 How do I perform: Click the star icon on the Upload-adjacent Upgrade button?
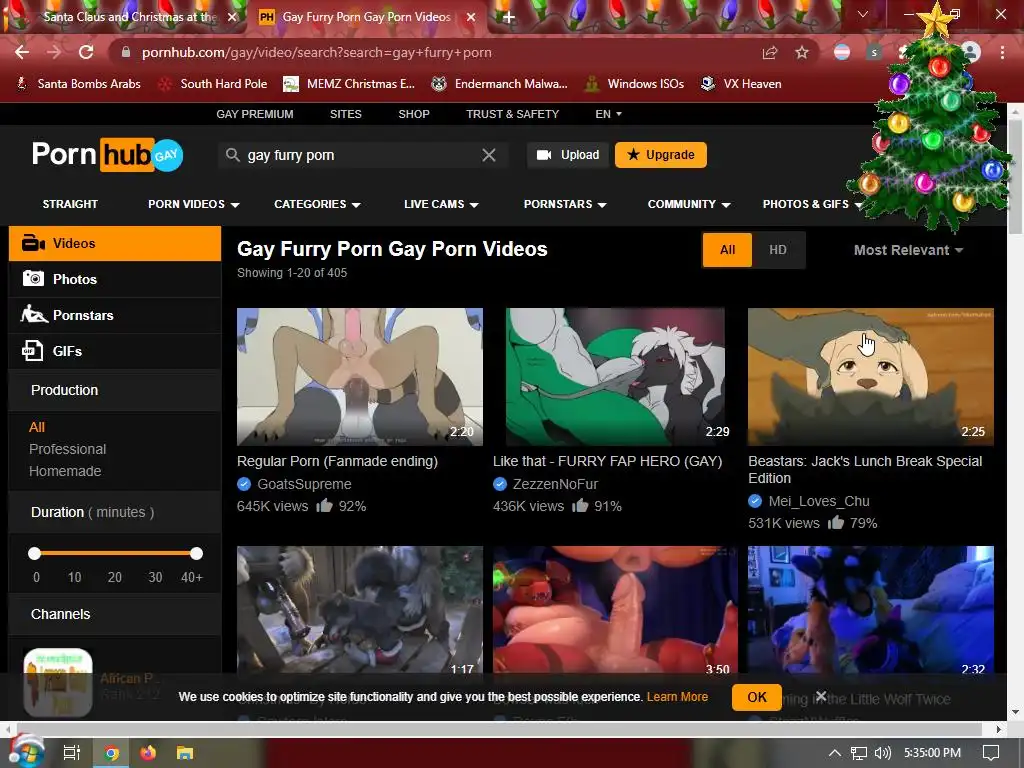[x=633, y=155]
